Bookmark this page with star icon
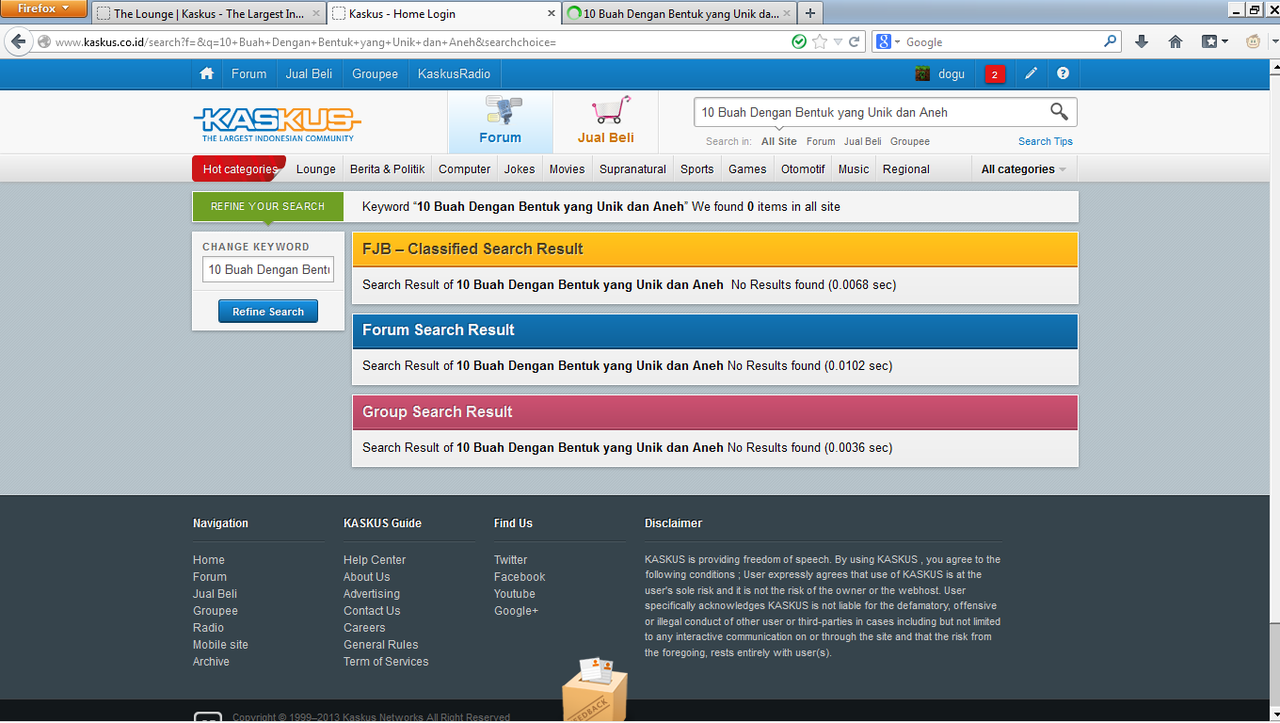This screenshot has height=723, width=1280. 820,42
